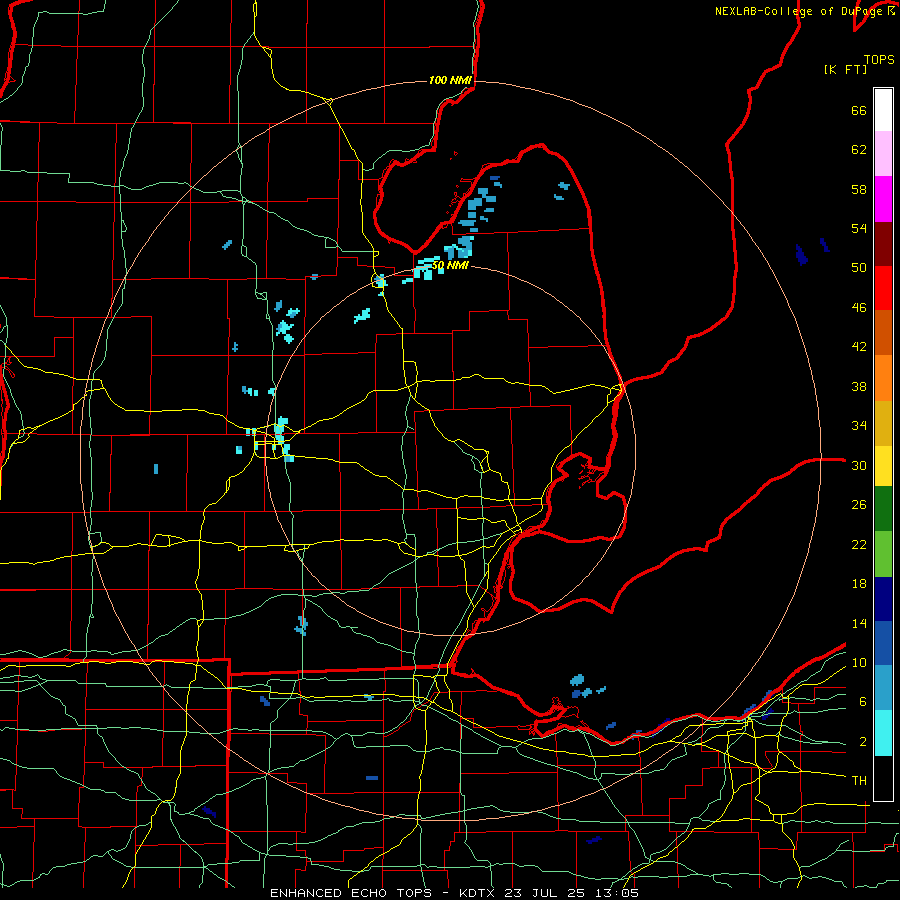Click the bright orange legend swatch

(883, 378)
